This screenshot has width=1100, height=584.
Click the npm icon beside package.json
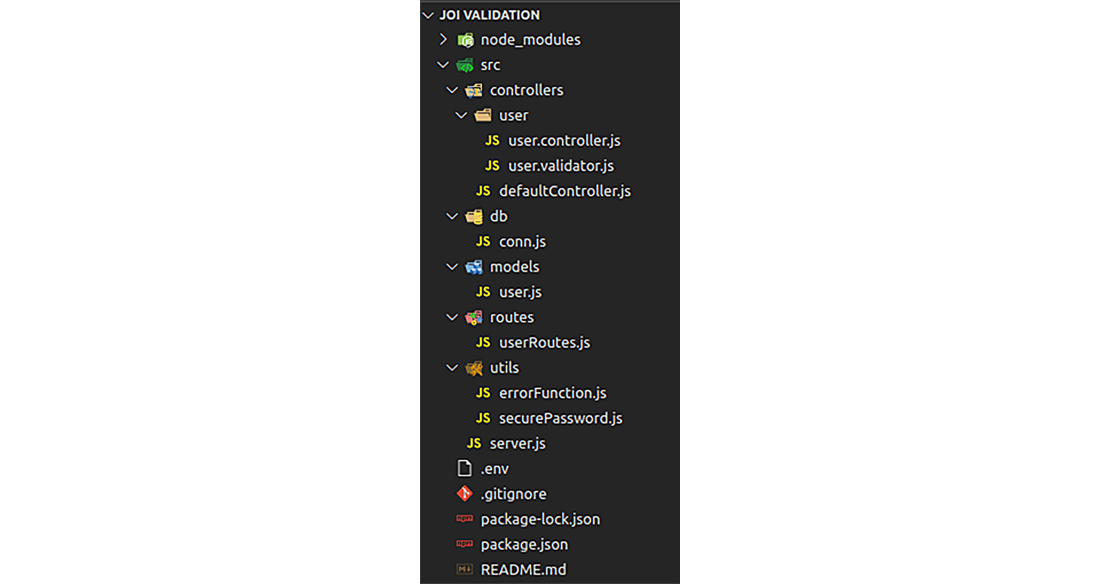click(x=463, y=543)
